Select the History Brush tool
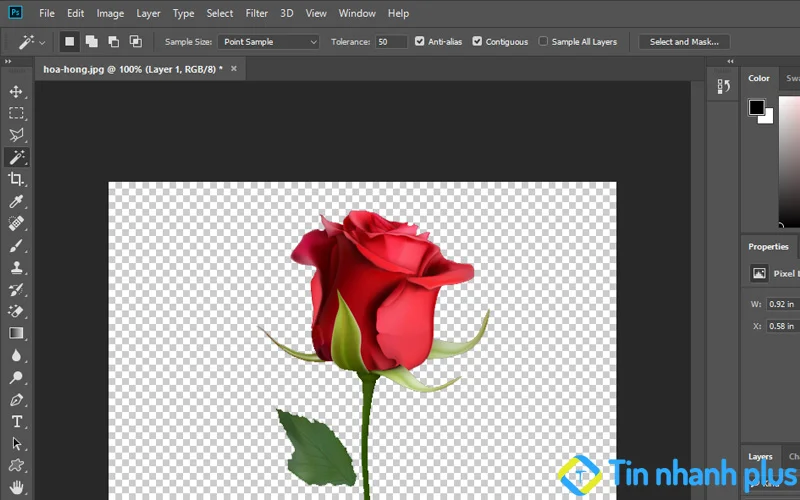Image resolution: width=800 pixels, height=500 pixels. [x=16, y=289]
